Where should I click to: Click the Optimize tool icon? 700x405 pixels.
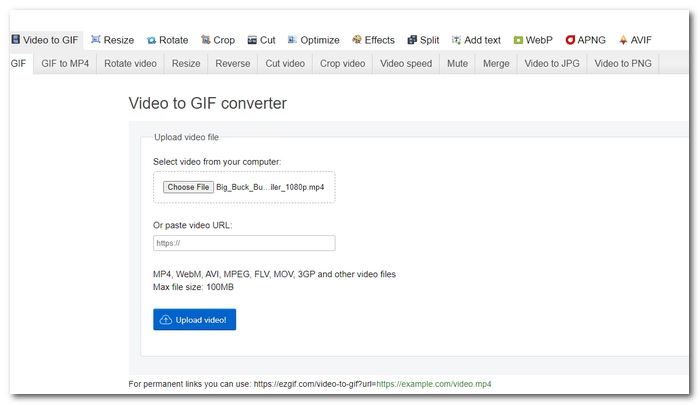292,40
